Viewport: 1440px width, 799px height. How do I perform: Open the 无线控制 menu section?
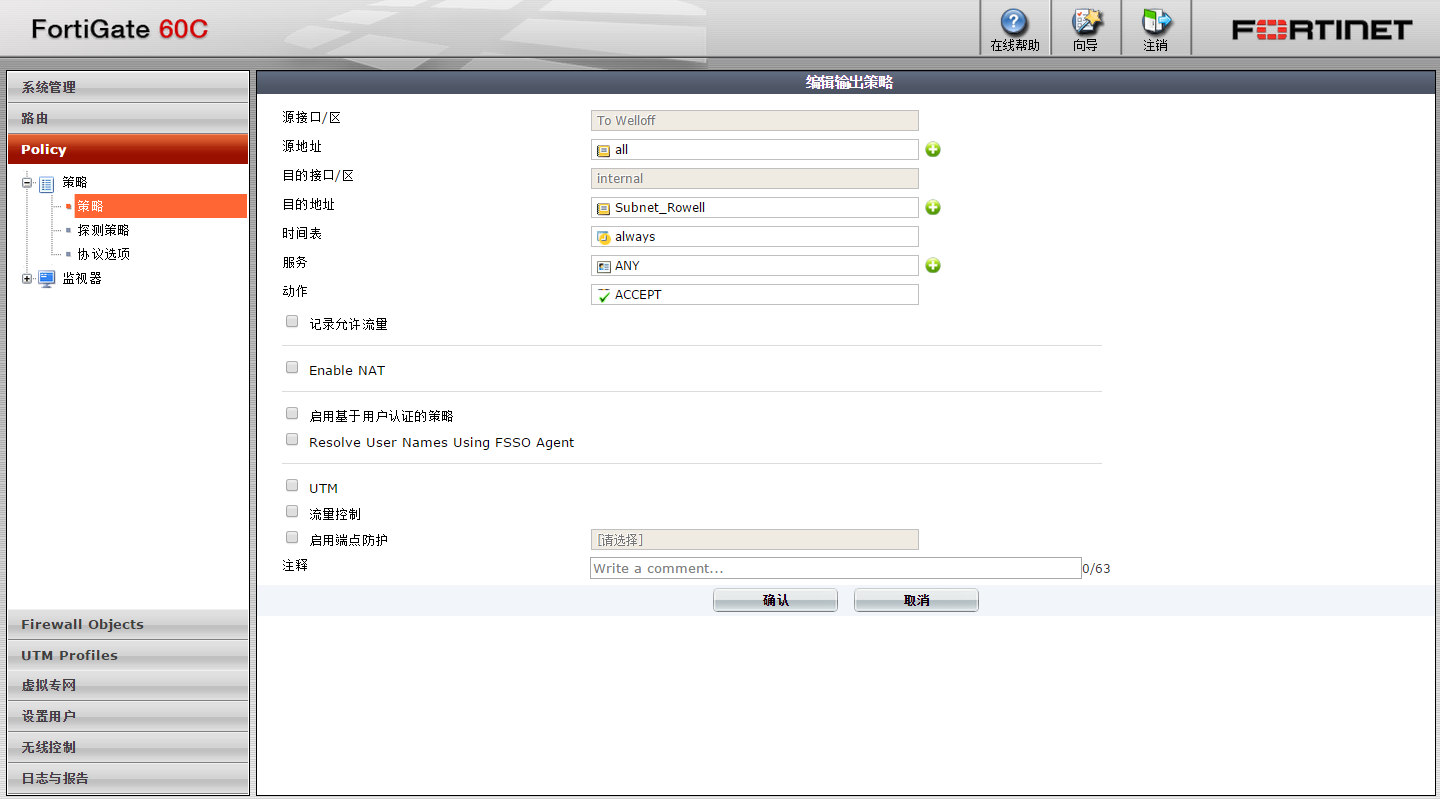128,747
